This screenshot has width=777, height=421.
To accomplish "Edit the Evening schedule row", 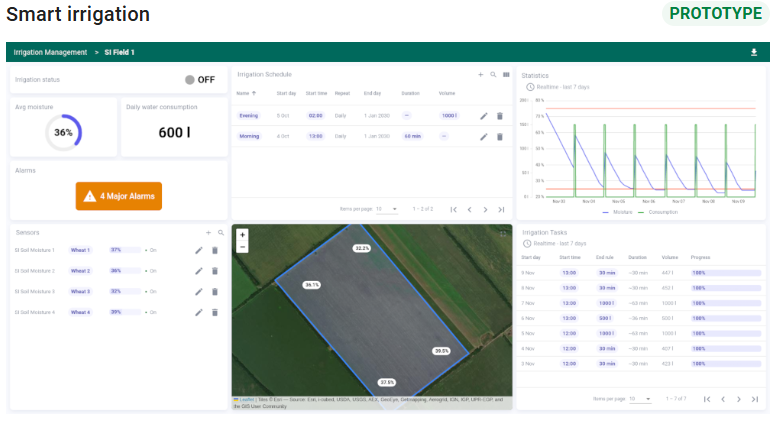I will click(484, 116).
